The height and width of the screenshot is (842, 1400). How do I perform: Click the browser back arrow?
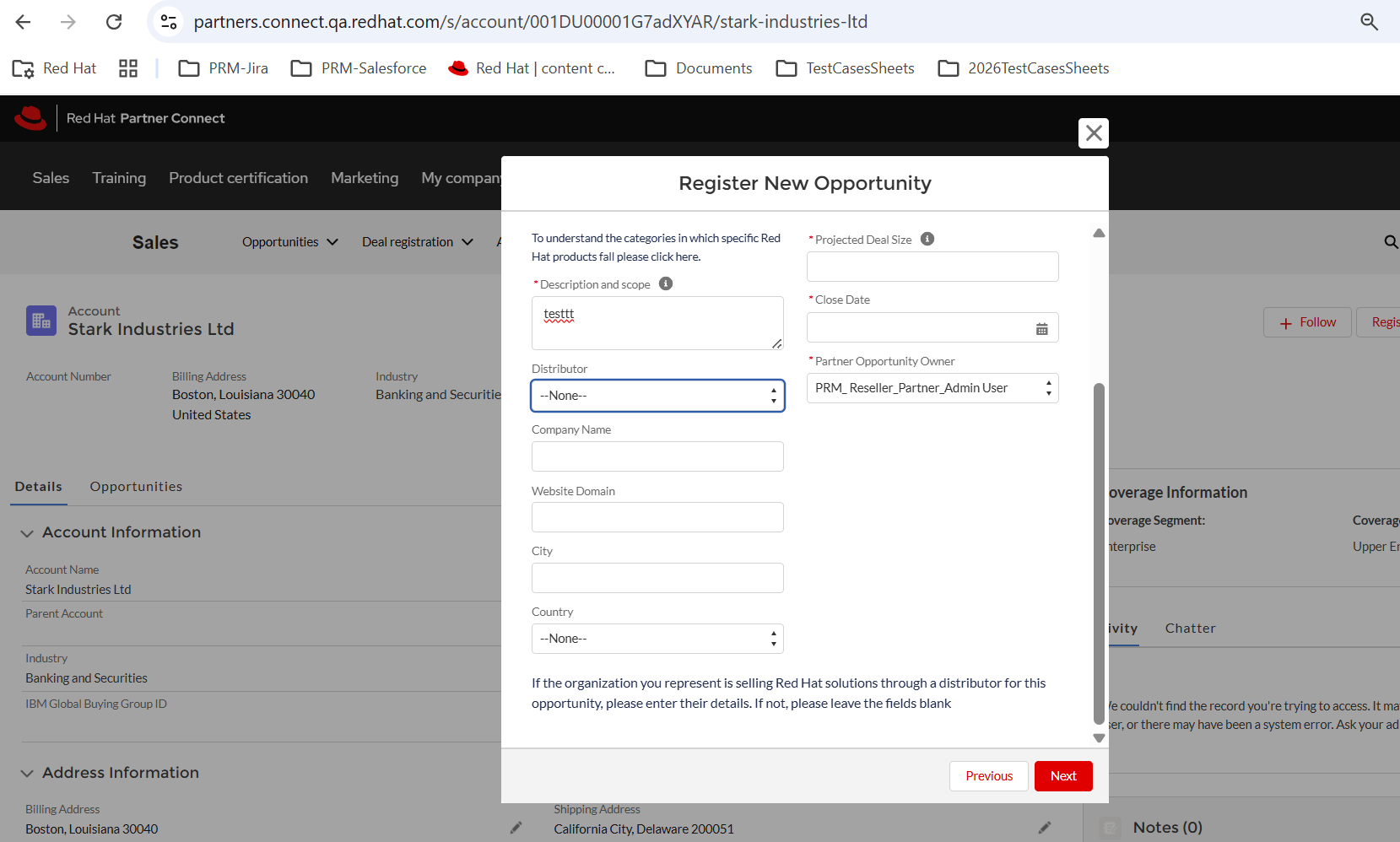24,22
